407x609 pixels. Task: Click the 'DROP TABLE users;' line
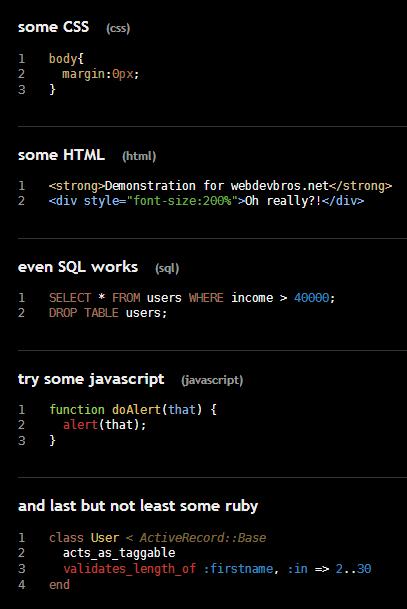pos(108,313)
